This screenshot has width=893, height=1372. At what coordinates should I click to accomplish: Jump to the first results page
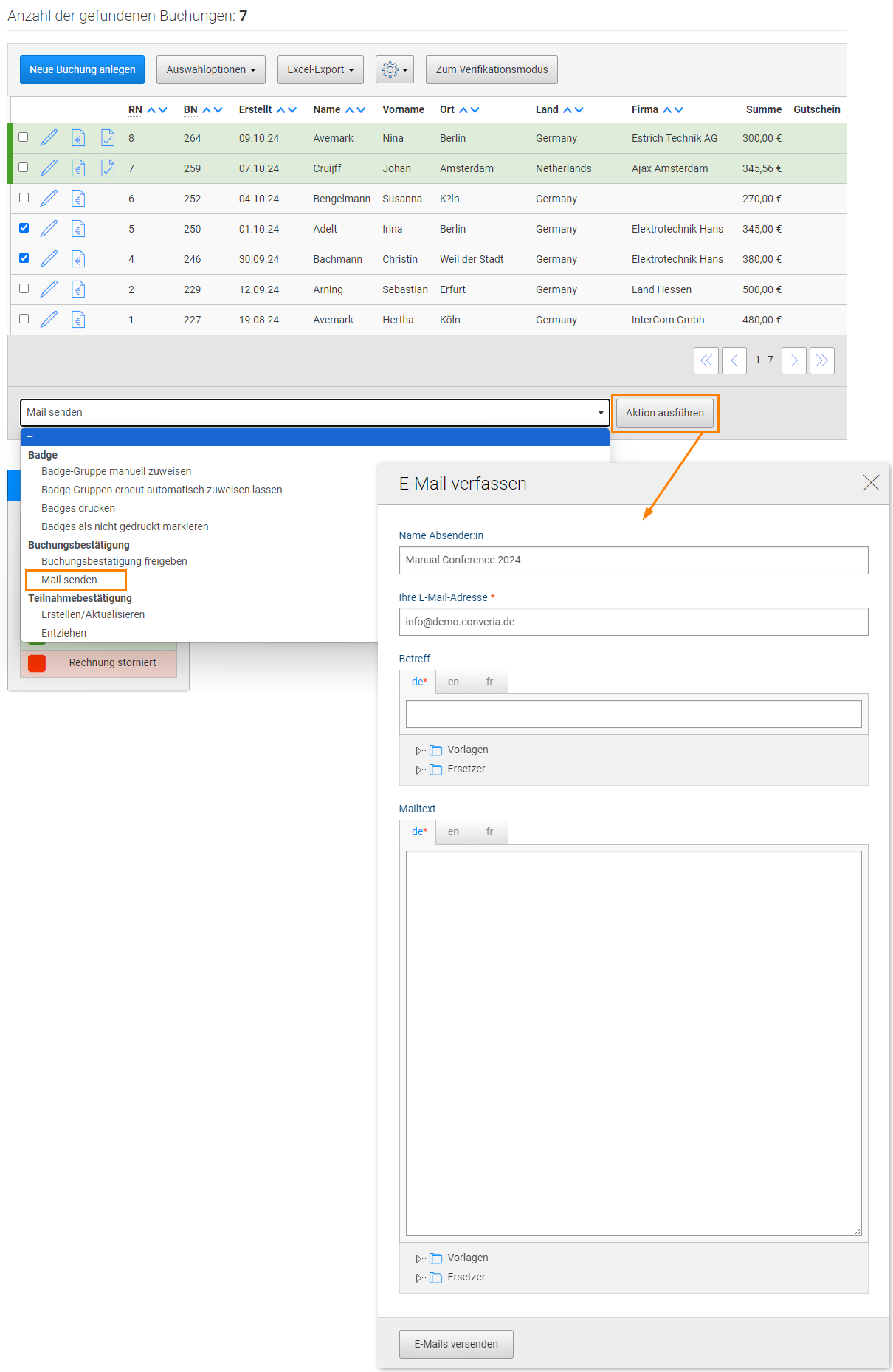pyautogui.click(x=706, y=360)
